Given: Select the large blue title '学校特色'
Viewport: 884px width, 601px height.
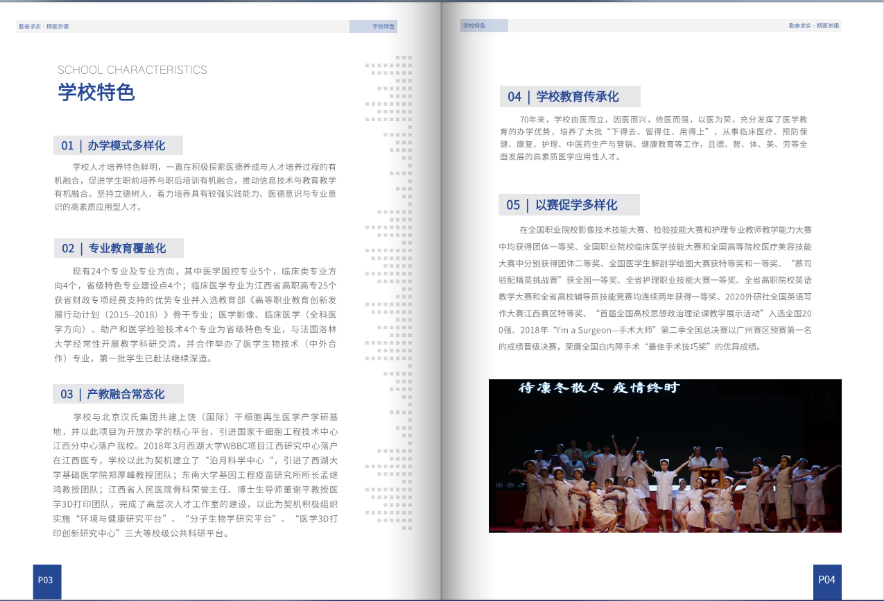Looking at the screenshot, I should (x=96, y=92).
